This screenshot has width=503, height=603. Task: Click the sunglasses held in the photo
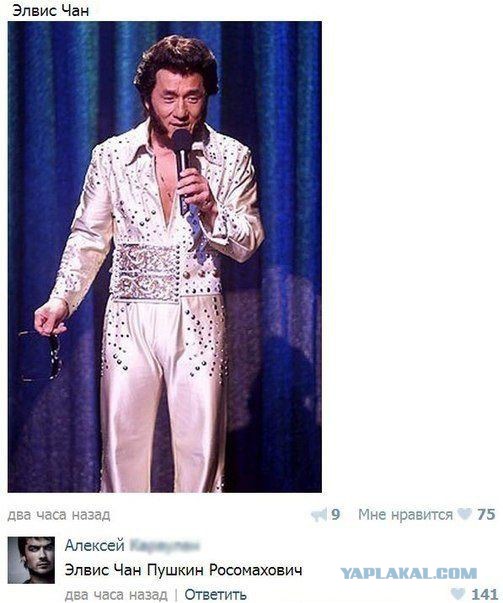click(40, 355)
